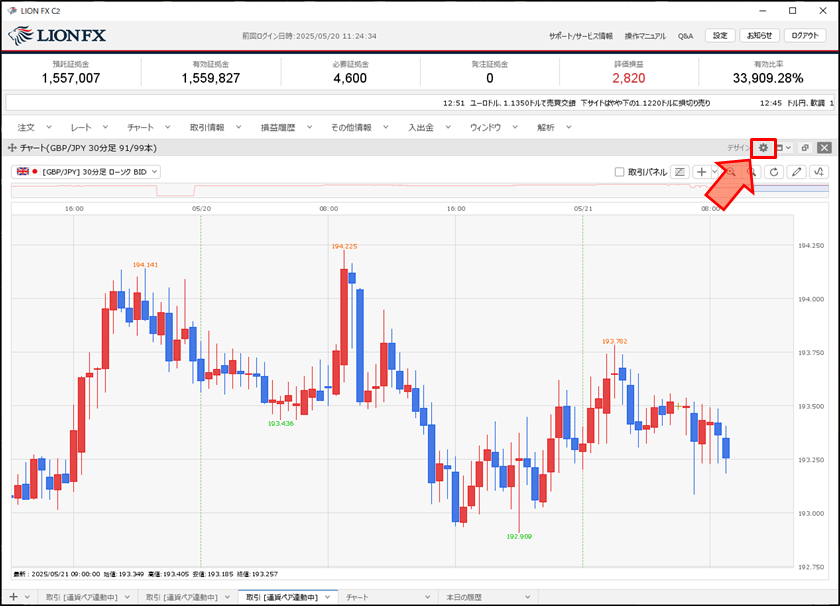
Task: Open chart design settings gear
Action: (764, 148)
